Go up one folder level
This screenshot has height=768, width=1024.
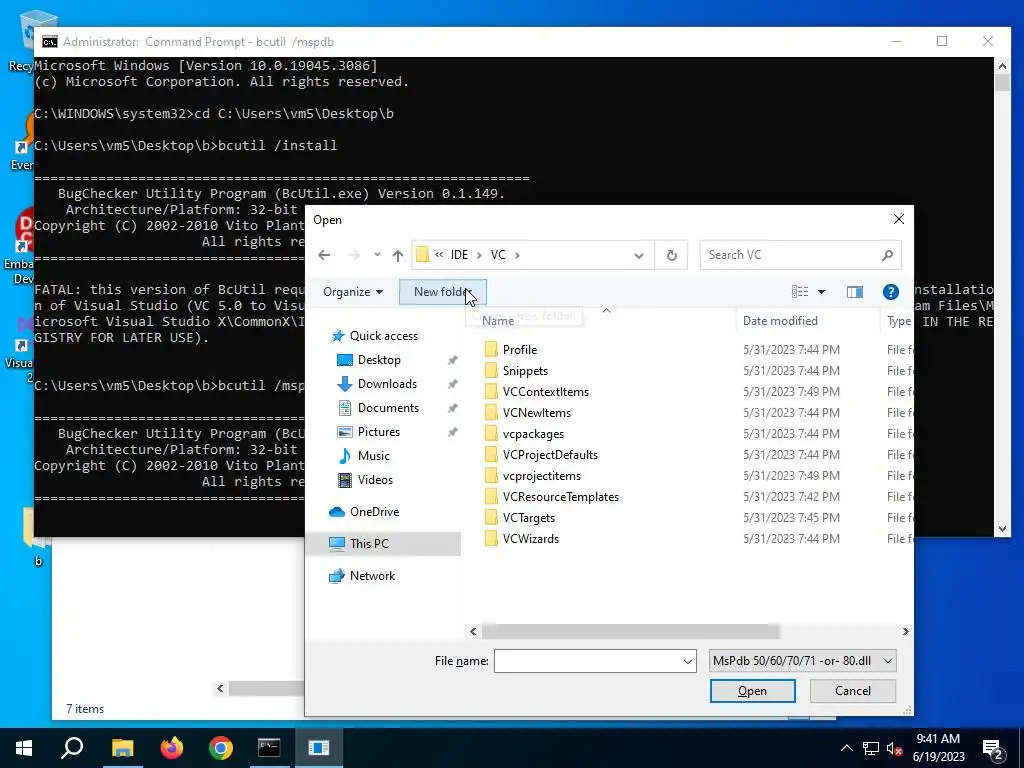pyautogui.click(x=398, y=255)
